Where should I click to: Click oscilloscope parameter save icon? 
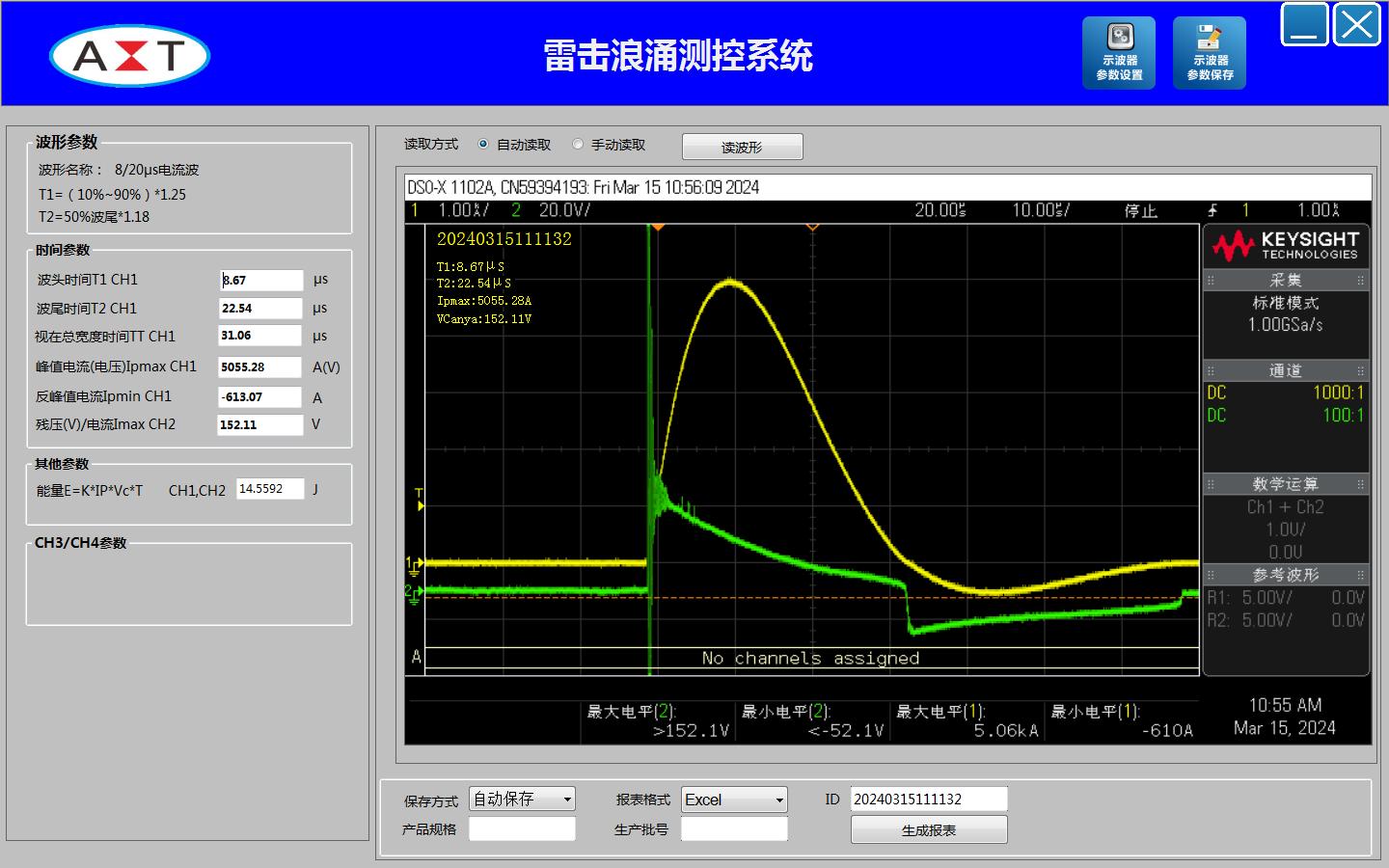coord(1210,53)
